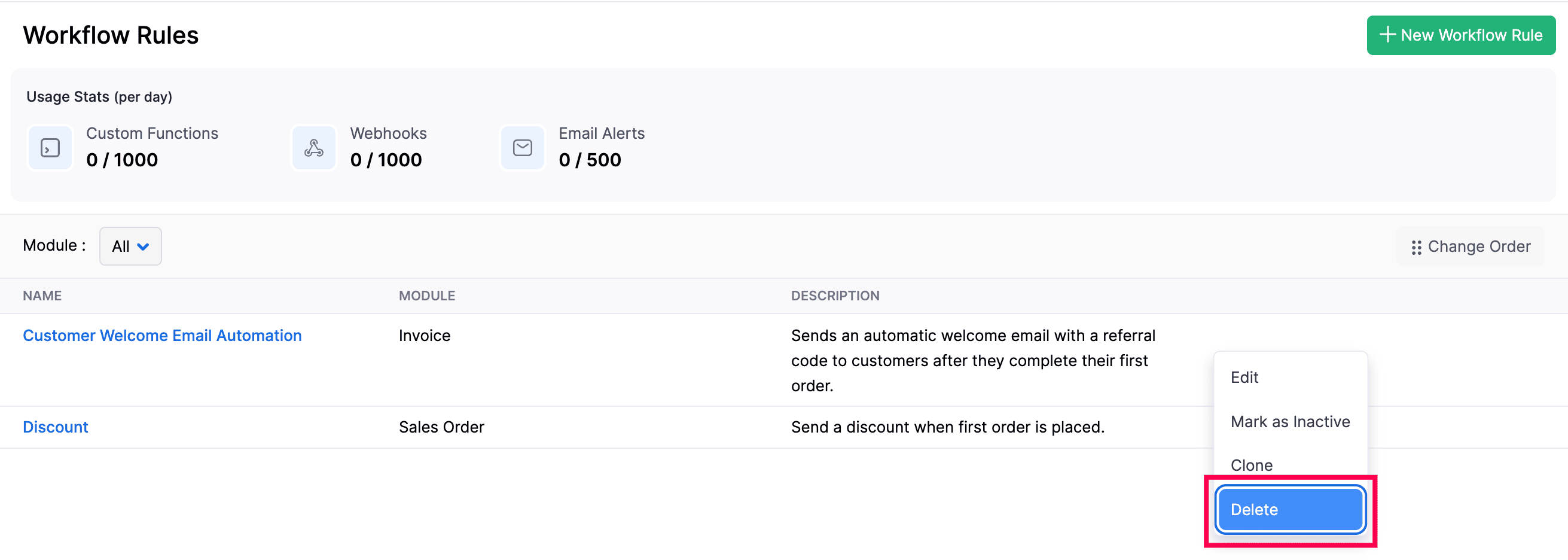Click the Webhooks icon
Screen dimensions: 1568x560
(313, 148)
